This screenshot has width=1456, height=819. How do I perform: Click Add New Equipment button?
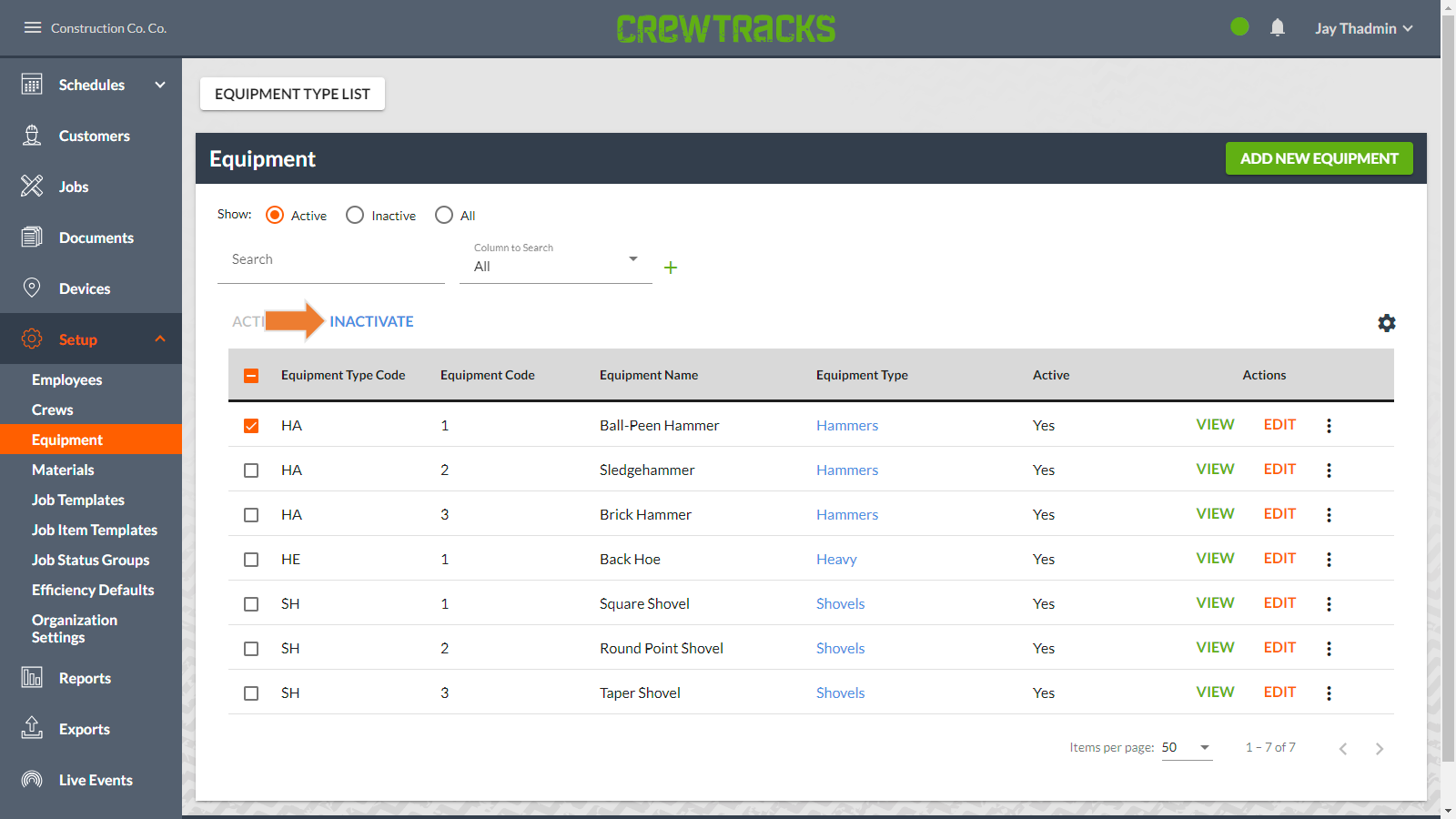pyautogui.click(x=1319, y=158)
